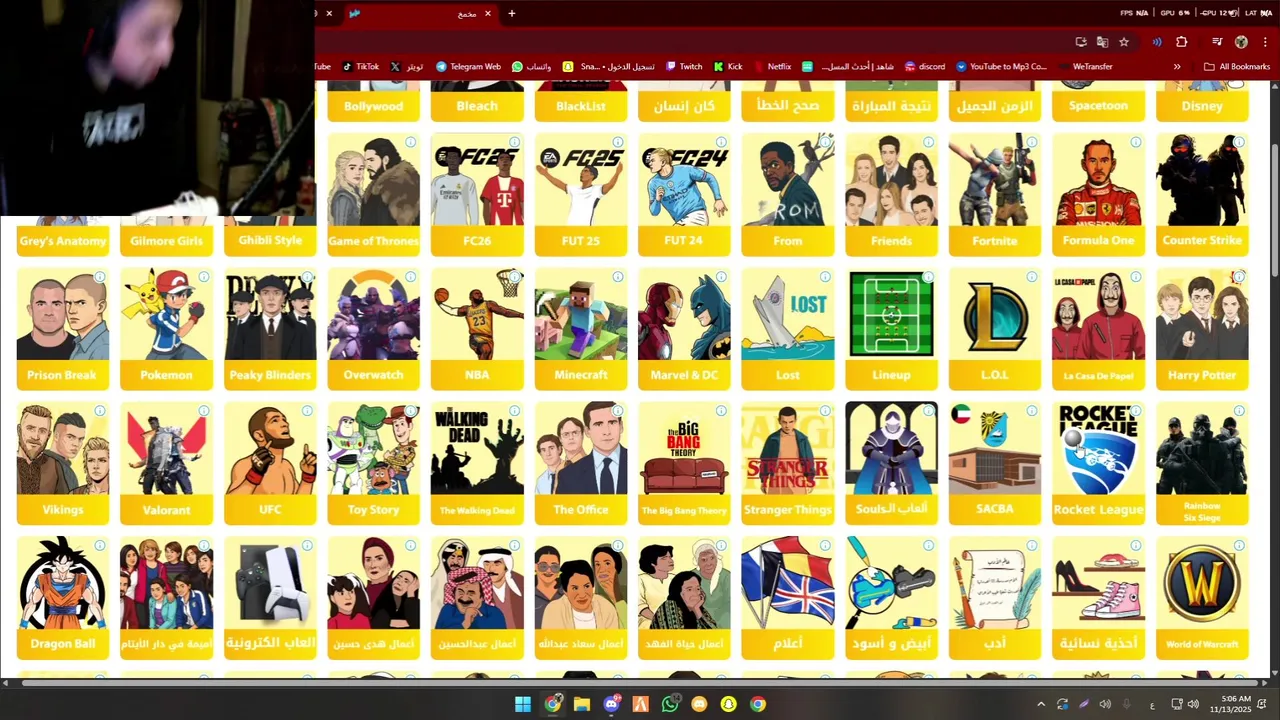Select the Overwatch category card
Screen dimensions: 1280x720
click(x=373, y=328)
